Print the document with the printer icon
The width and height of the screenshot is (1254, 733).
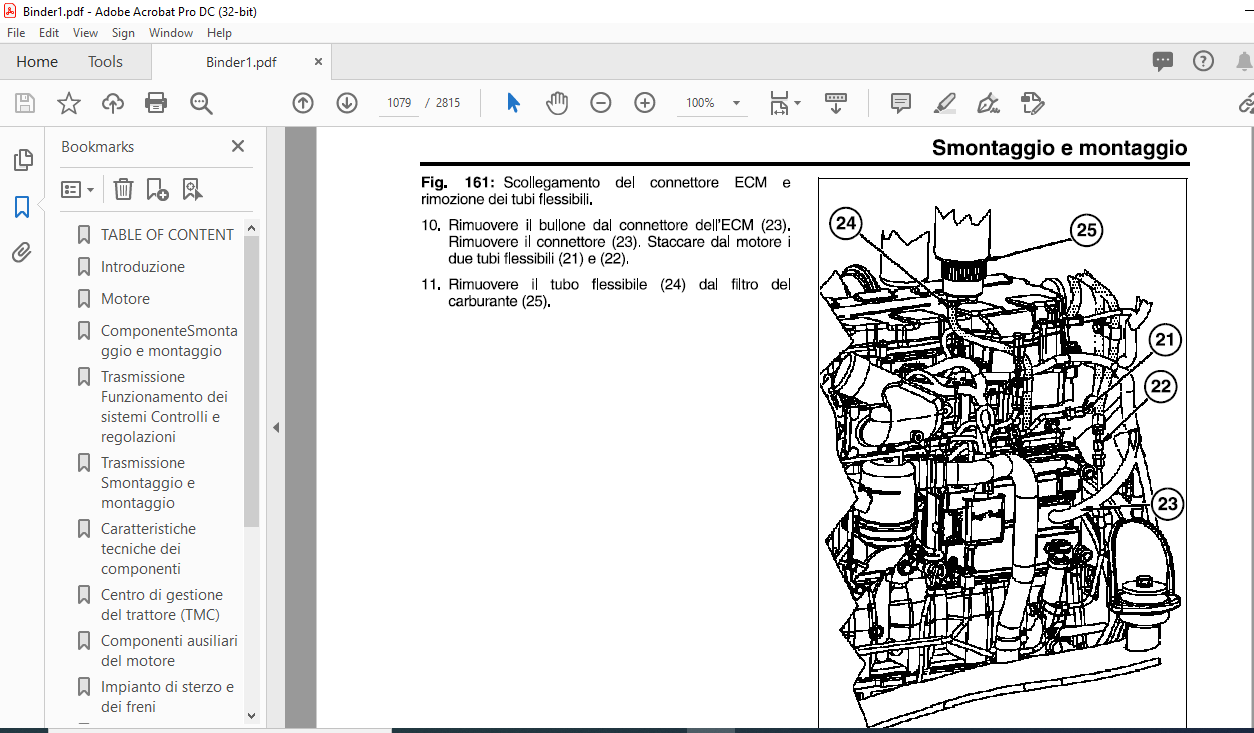[156, 103]
